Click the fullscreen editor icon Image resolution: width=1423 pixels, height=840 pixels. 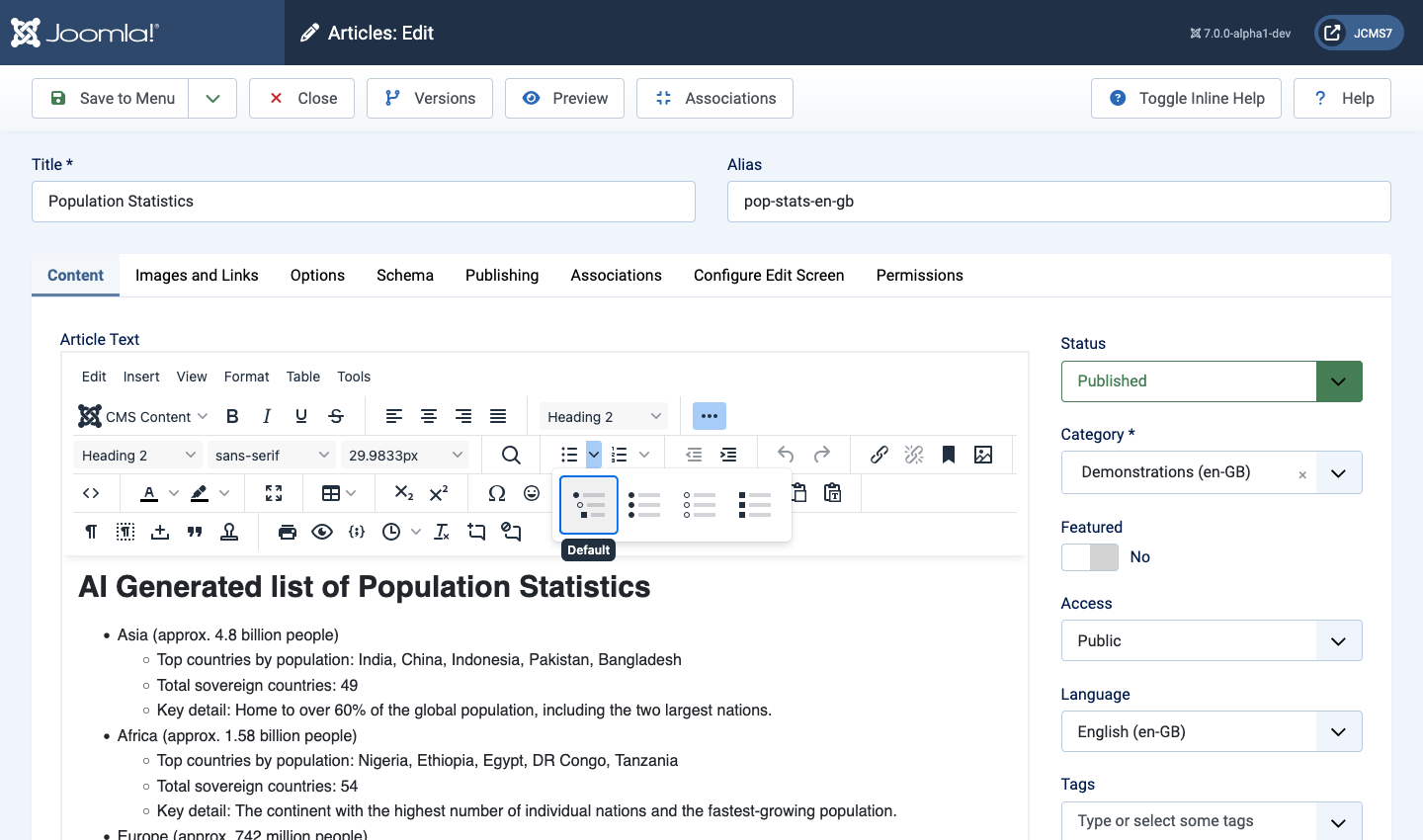point(274,493)
